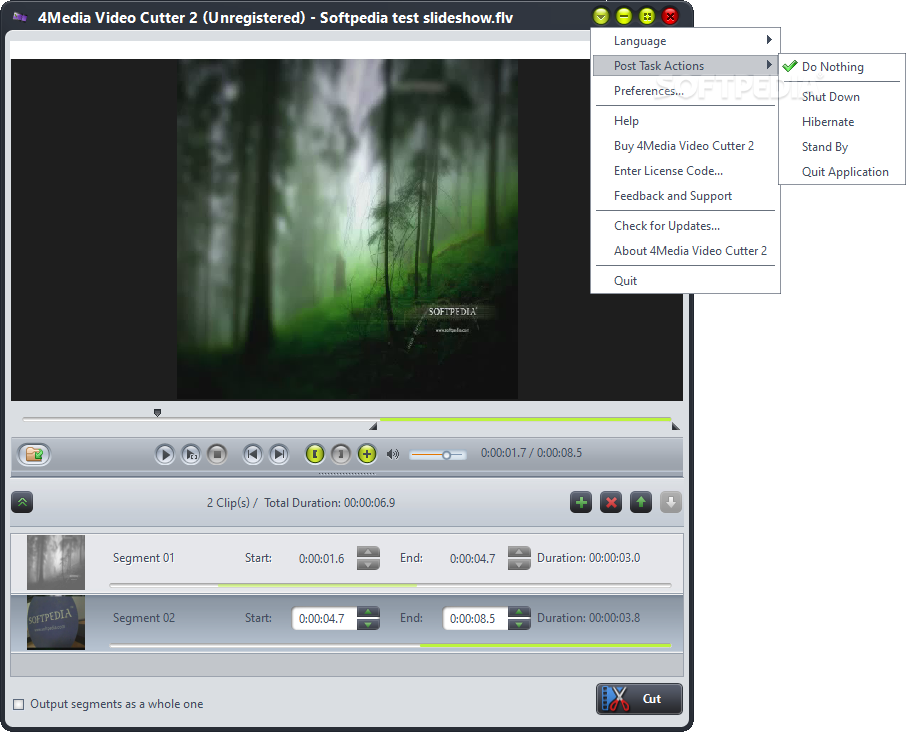Choose Buy 4Media Video Cutter 2
Viewport: 906px width, 732px height.
[686, 146]
